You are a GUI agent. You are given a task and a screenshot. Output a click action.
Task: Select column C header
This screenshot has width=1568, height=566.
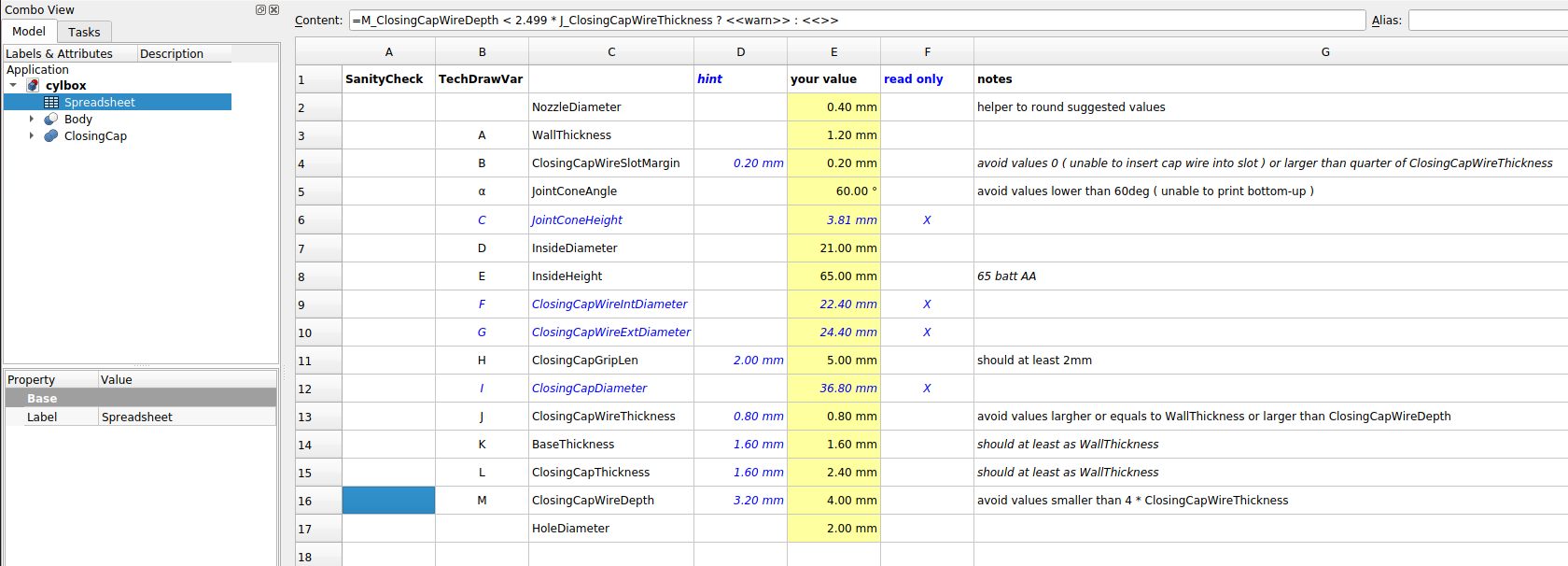point(611,51)
